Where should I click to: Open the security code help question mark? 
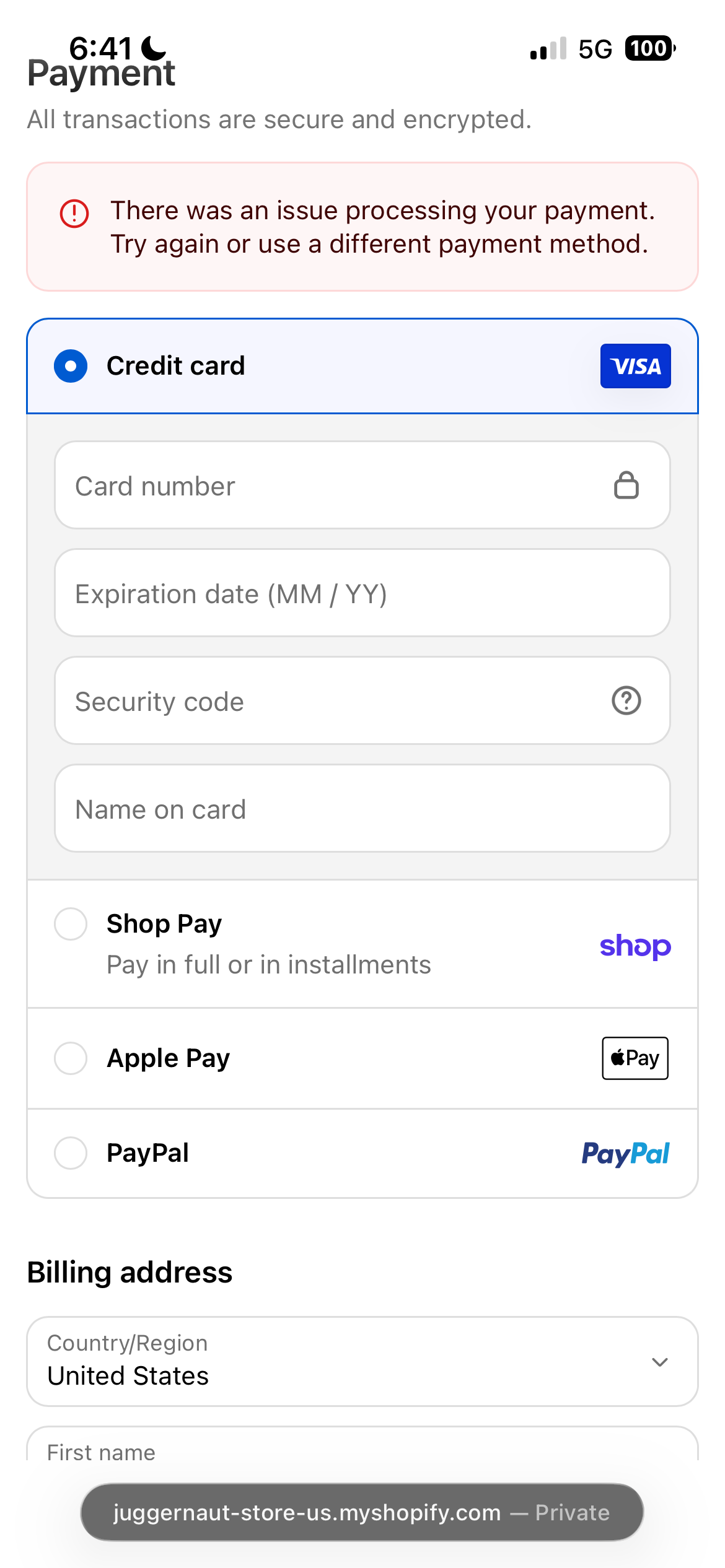(626, 700)
